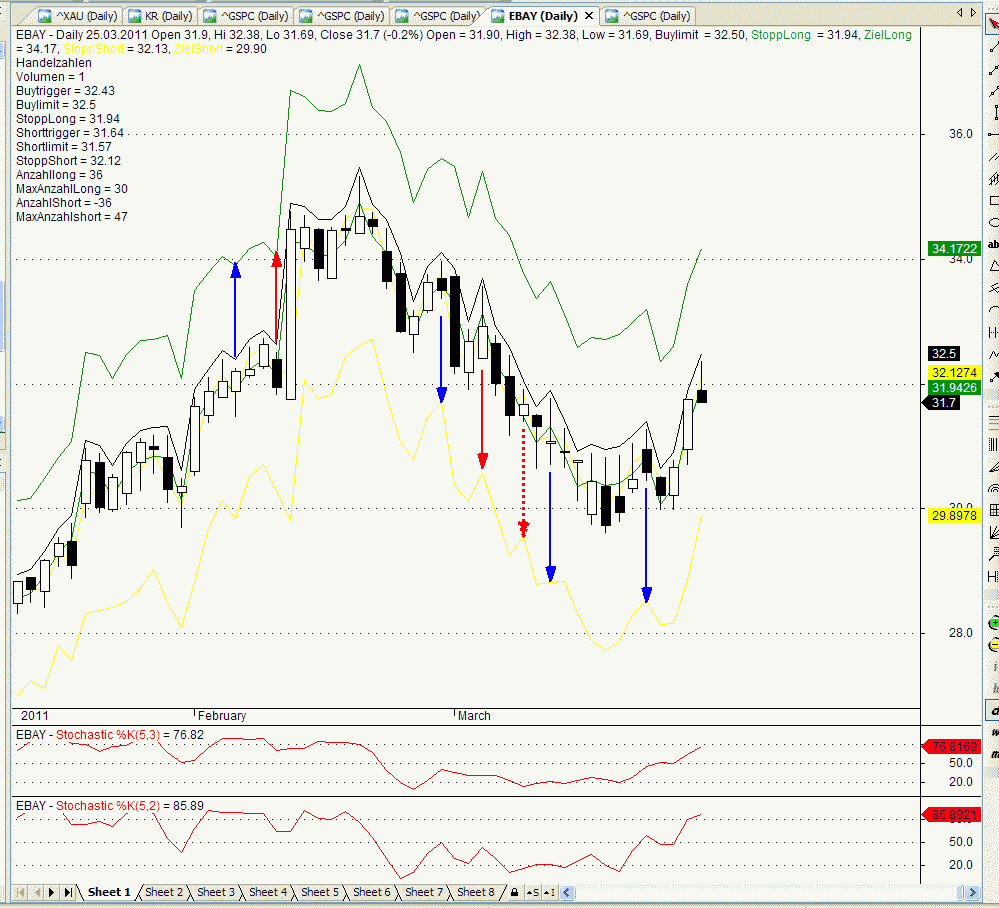Image resolution: width=999 pixels, height=908 pixels.
Task: Select the horizontal line drawing tool
Action: tap(993, 134)
